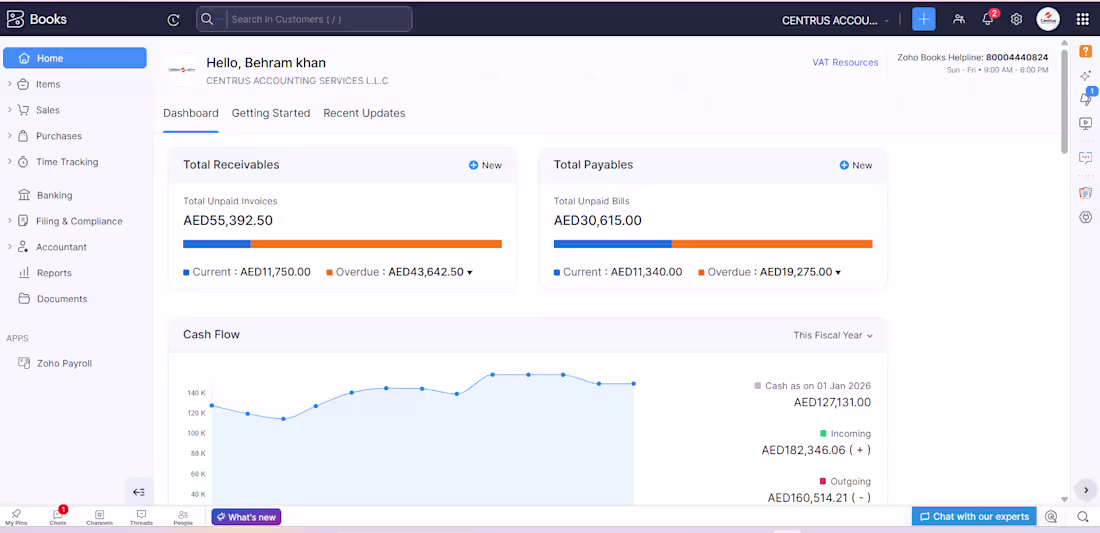Click the orange help question mark icon
1100x533 pixels.
click(1085, 51)
